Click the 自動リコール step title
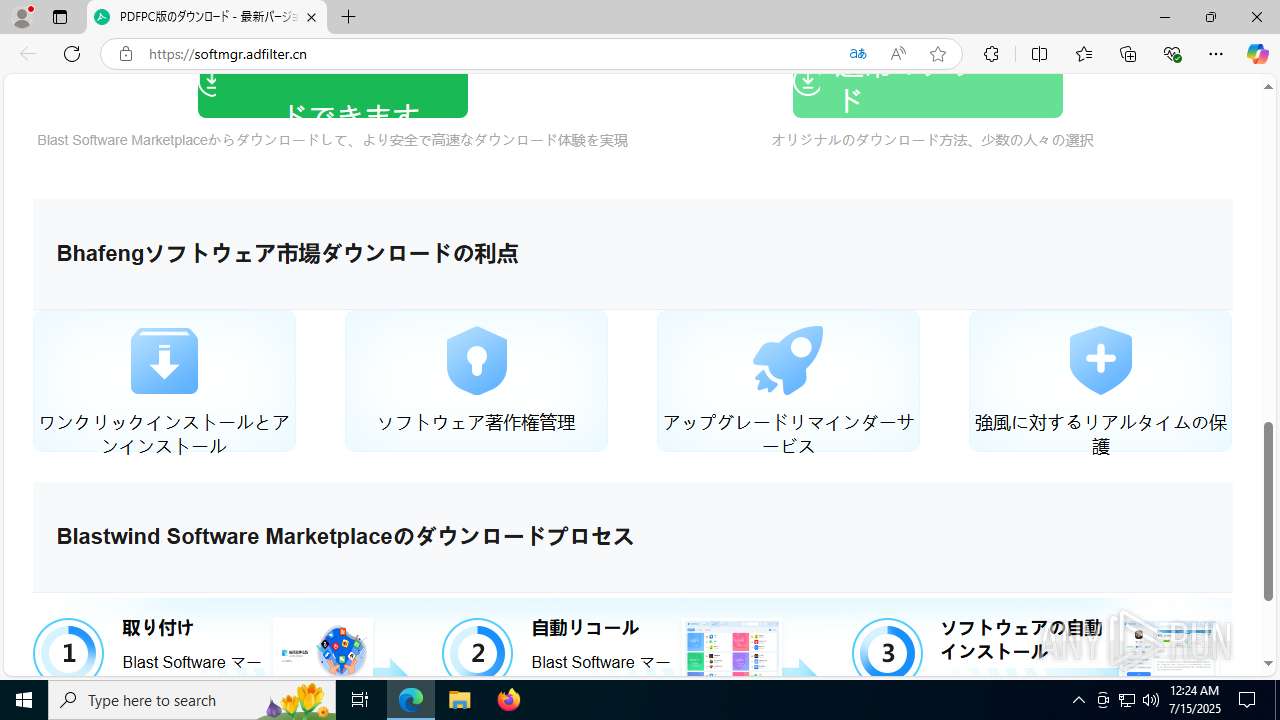Image resolution: width=1280 pixels, height=720 pixels. point(585,628)
